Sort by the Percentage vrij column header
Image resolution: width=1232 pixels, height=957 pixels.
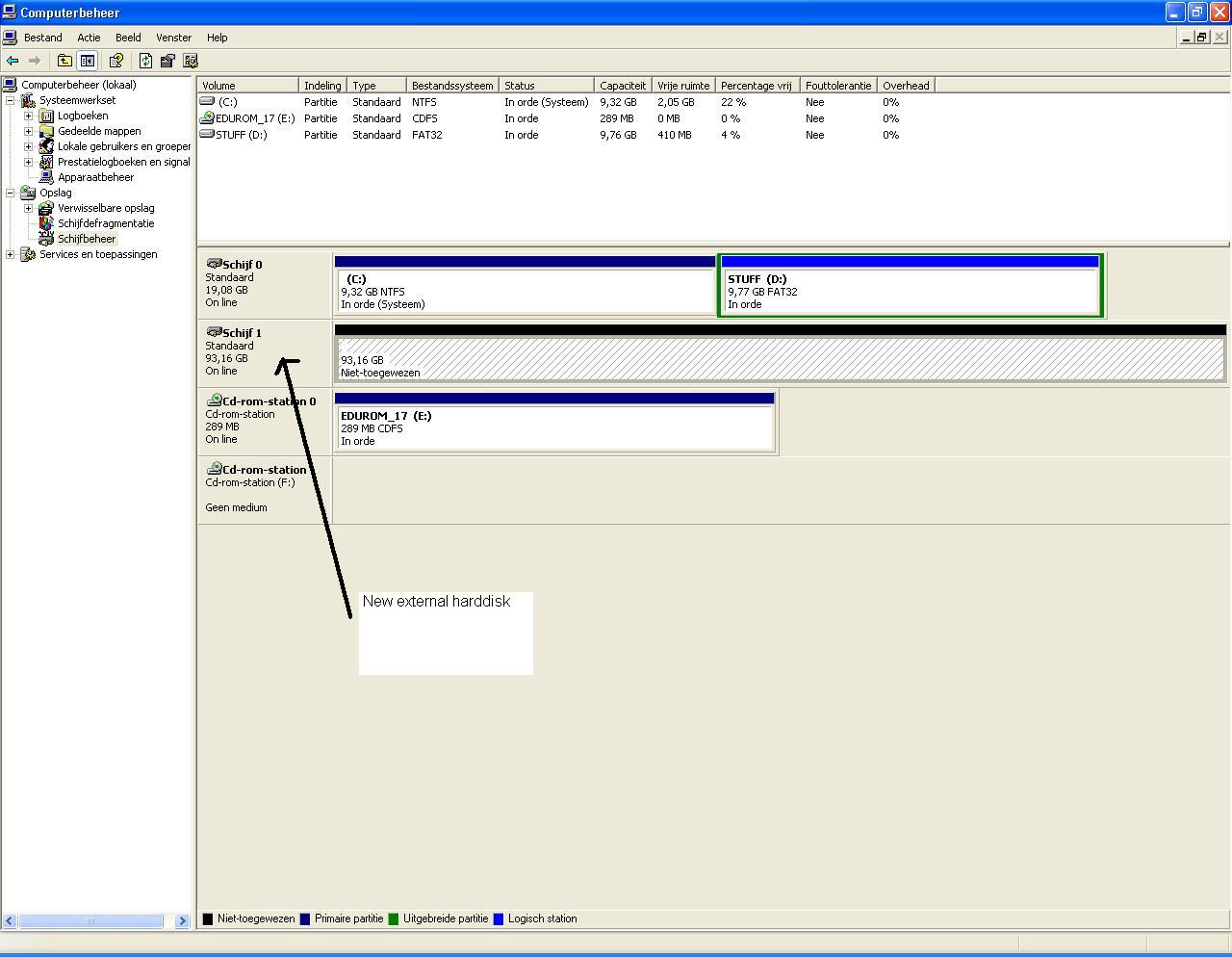757,85
